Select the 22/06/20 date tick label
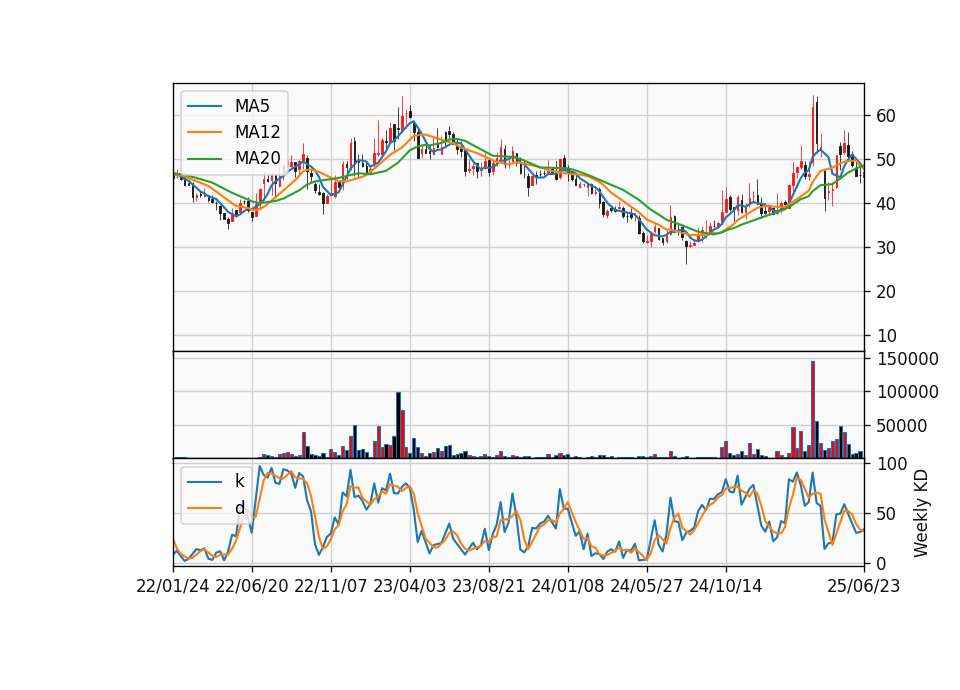Image resolution: width=960 pixels, height=690 pixels. point(252,586)
